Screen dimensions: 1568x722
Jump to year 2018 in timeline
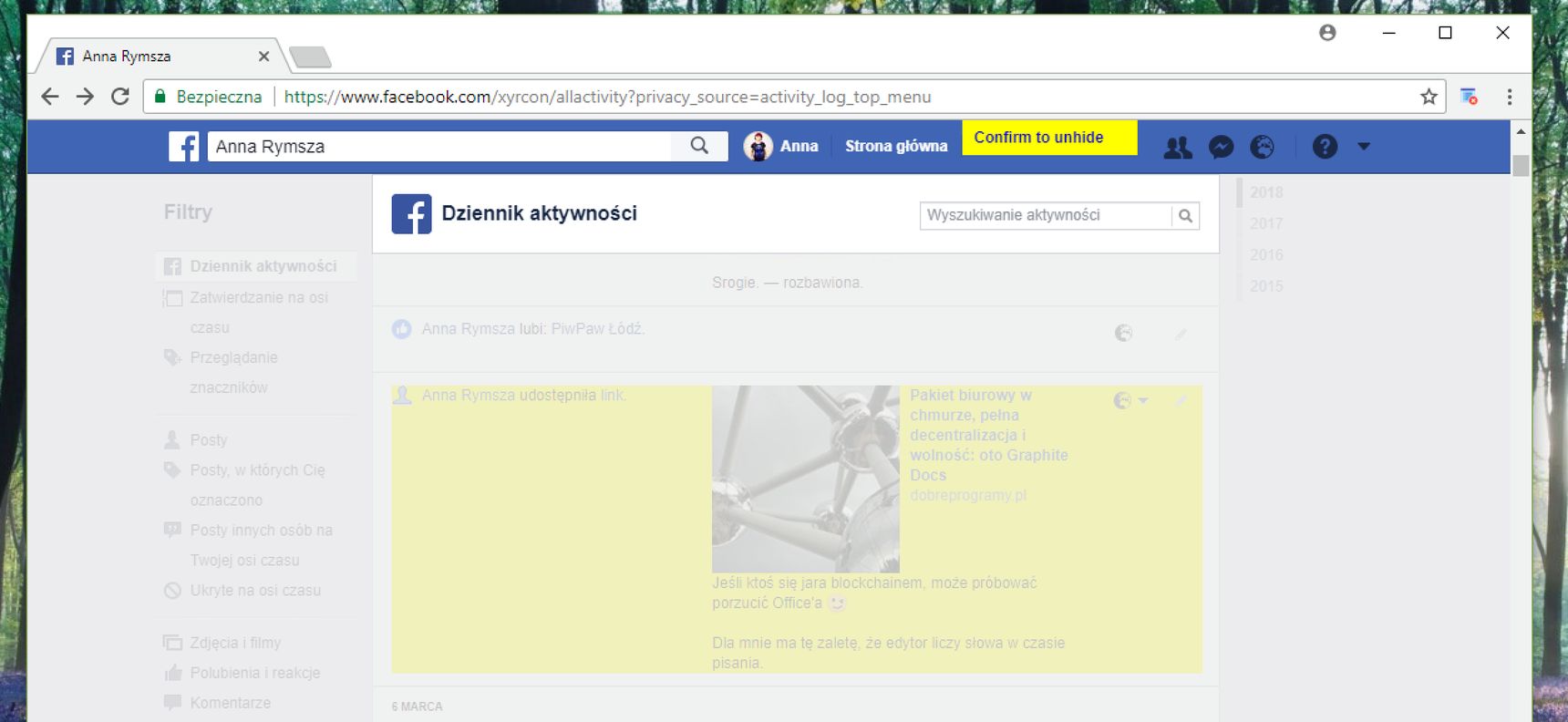[1266, 192]
